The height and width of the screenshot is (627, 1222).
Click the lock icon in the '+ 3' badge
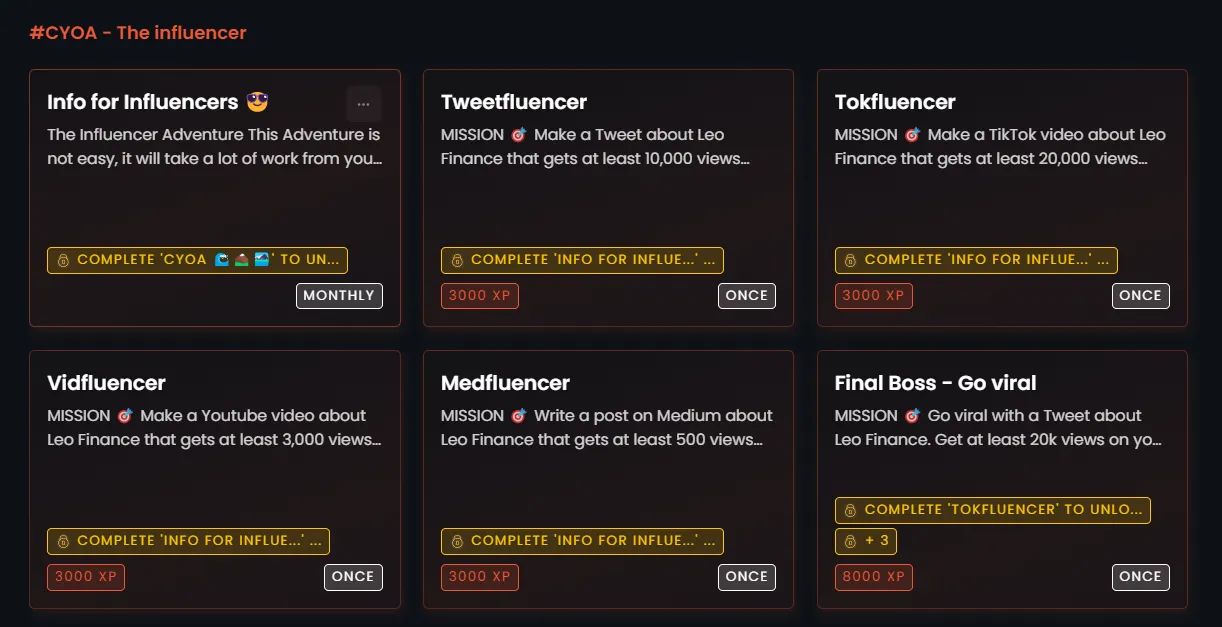851,542
